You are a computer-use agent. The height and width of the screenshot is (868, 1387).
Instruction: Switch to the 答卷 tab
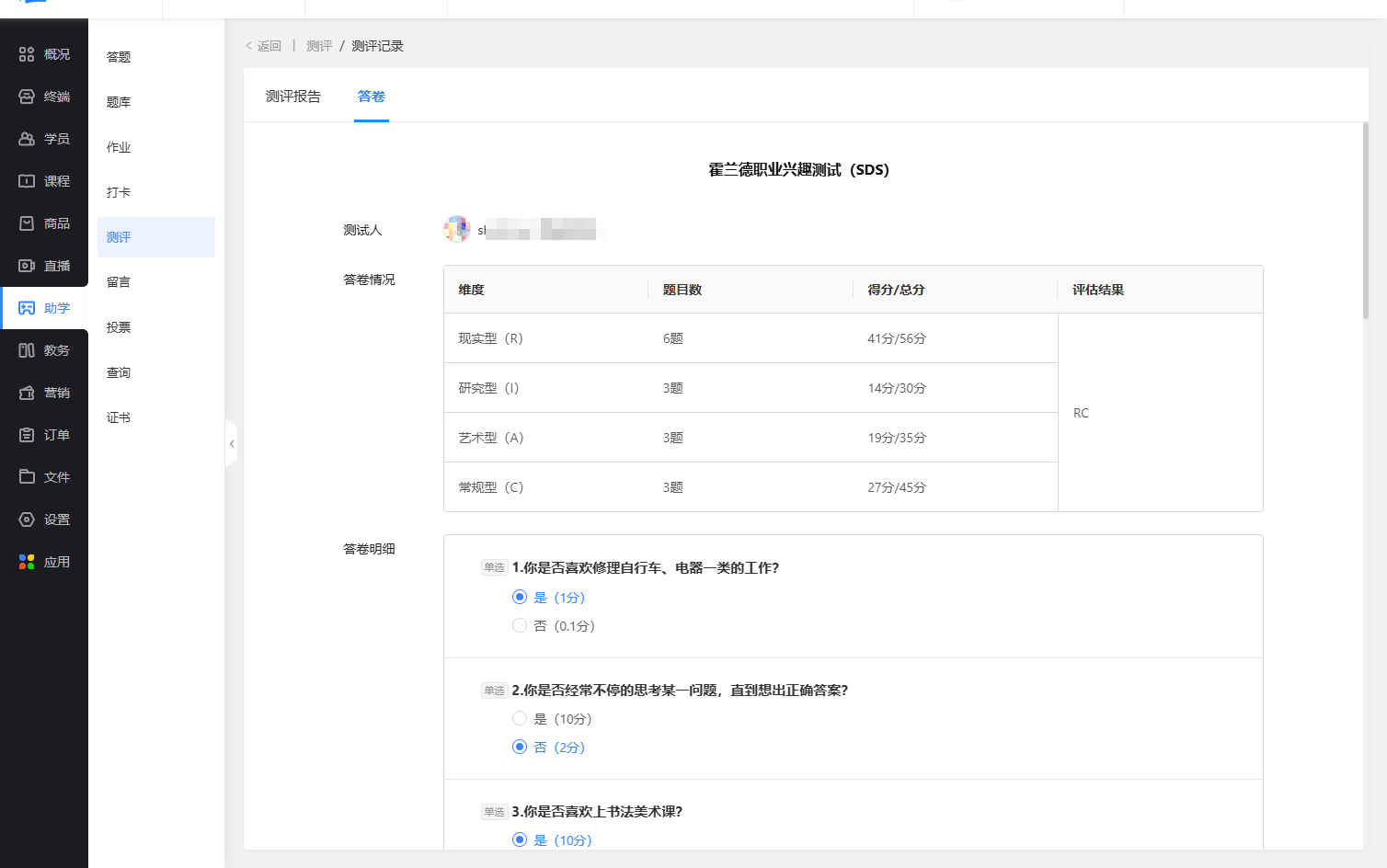click(x=371, y=97)
